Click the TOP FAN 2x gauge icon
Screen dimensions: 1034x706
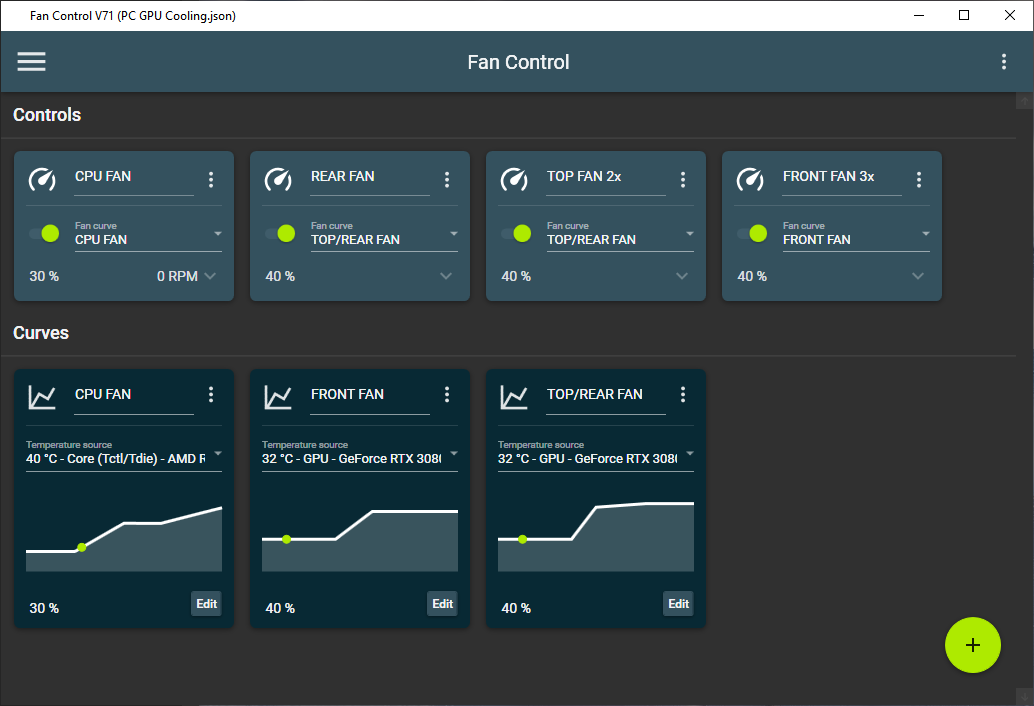coord(514,179)
